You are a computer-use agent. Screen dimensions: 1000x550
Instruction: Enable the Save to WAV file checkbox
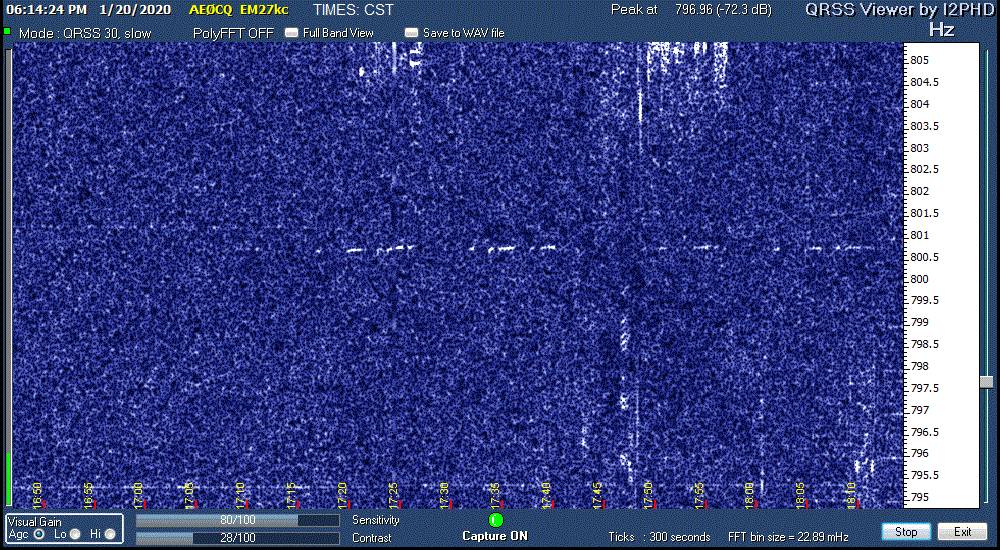point(411,33)
